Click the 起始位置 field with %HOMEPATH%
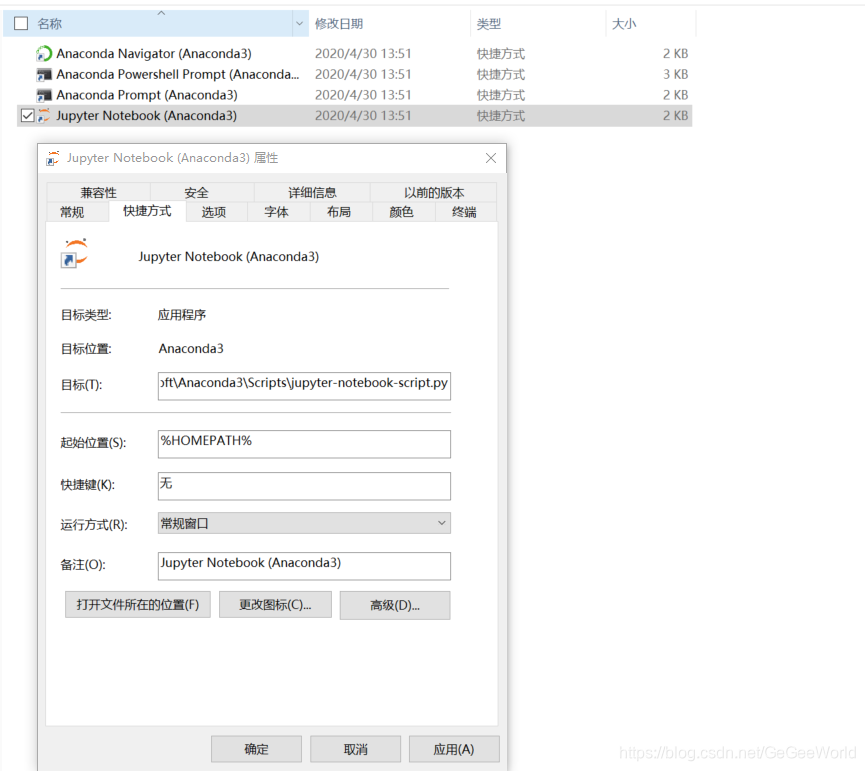 point(304,444)
